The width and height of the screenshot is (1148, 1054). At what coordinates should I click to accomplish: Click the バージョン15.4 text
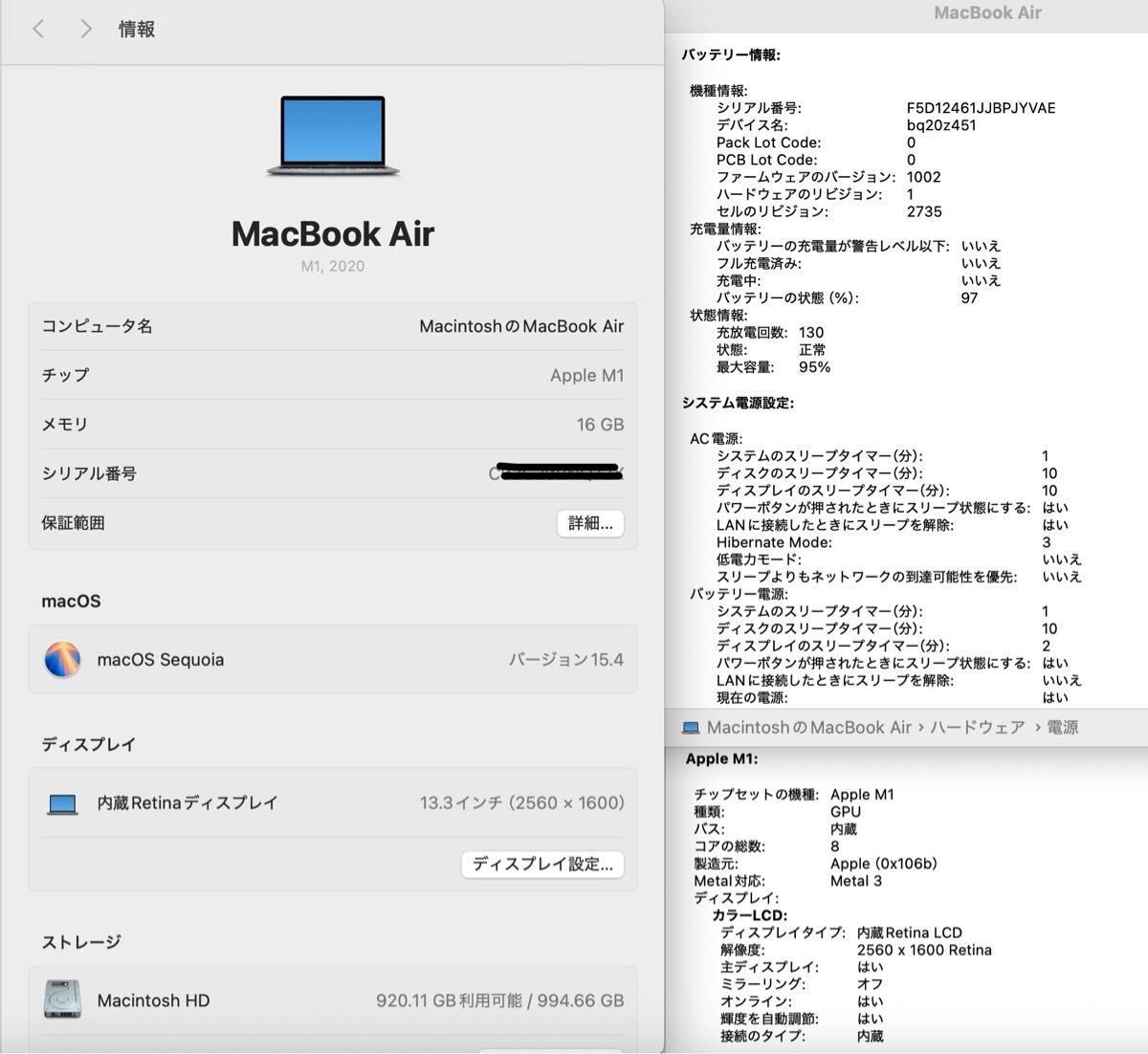[x=566, y=660]
